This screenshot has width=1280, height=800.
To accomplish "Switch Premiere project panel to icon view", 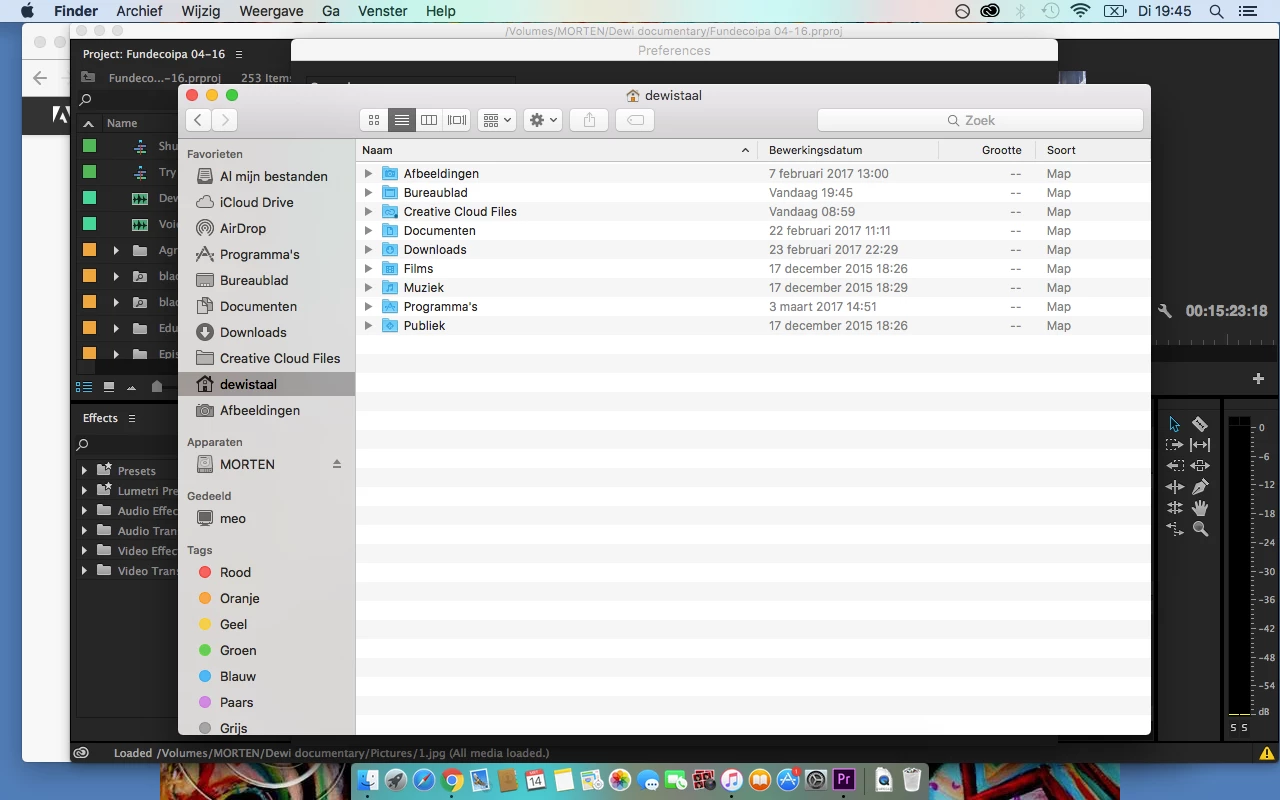I will 109,386.
